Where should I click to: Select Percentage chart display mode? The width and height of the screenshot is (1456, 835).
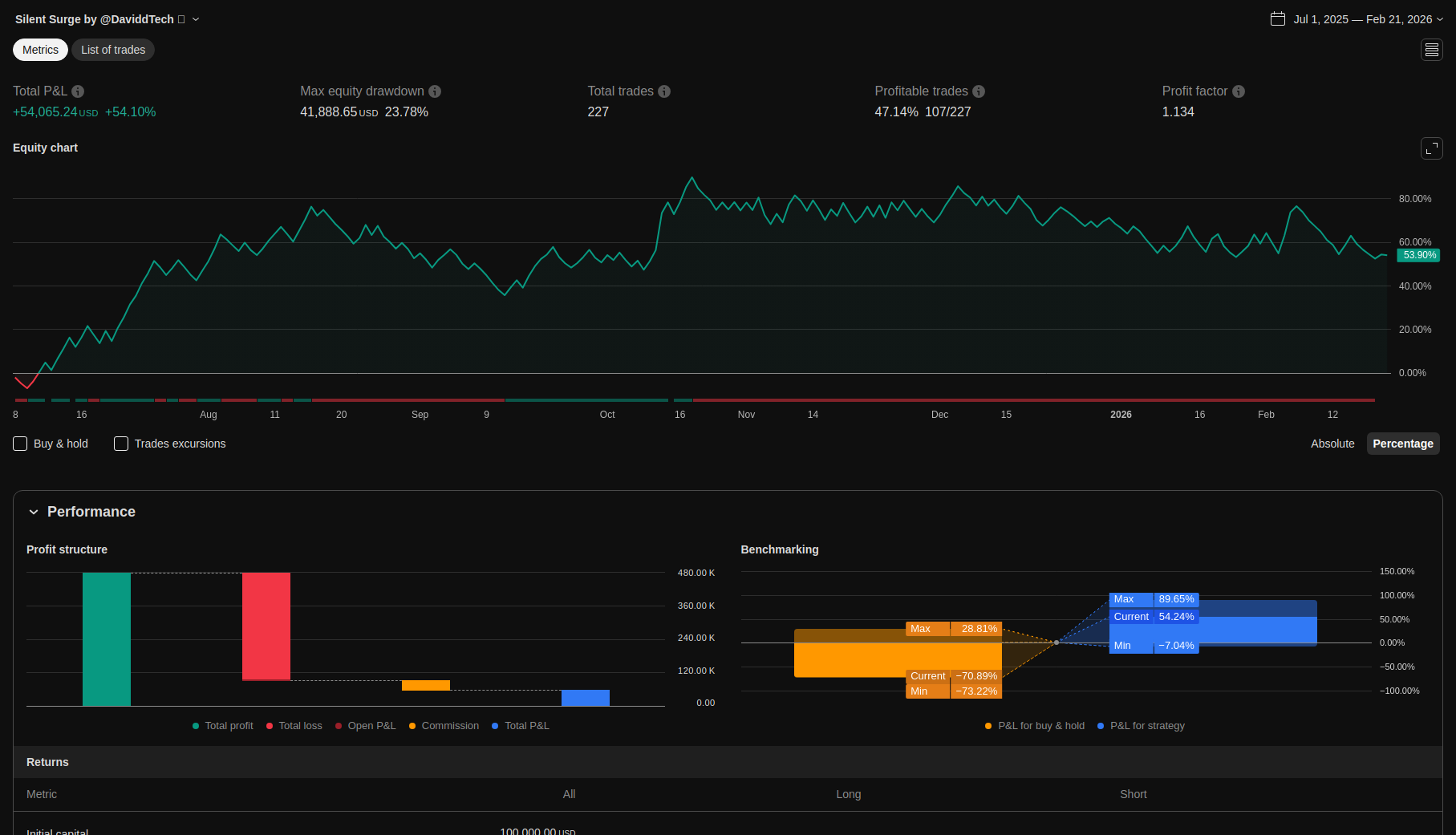[1402, 444]
